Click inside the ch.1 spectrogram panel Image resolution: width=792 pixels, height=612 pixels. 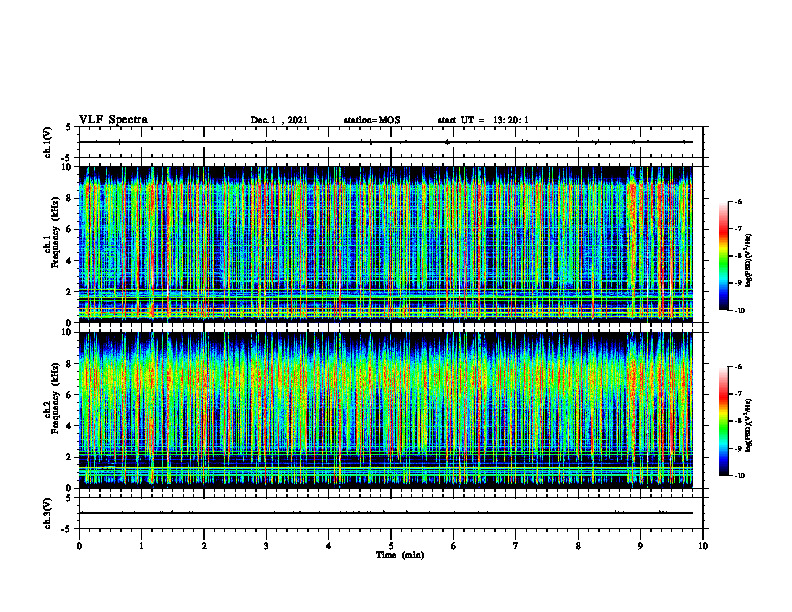(386, 244)
